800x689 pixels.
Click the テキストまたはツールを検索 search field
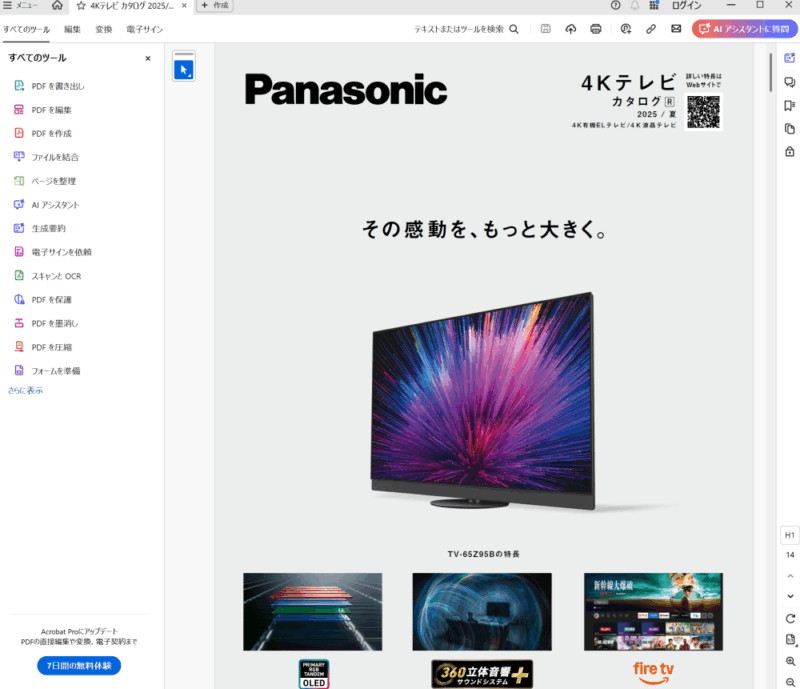point(466,29)
